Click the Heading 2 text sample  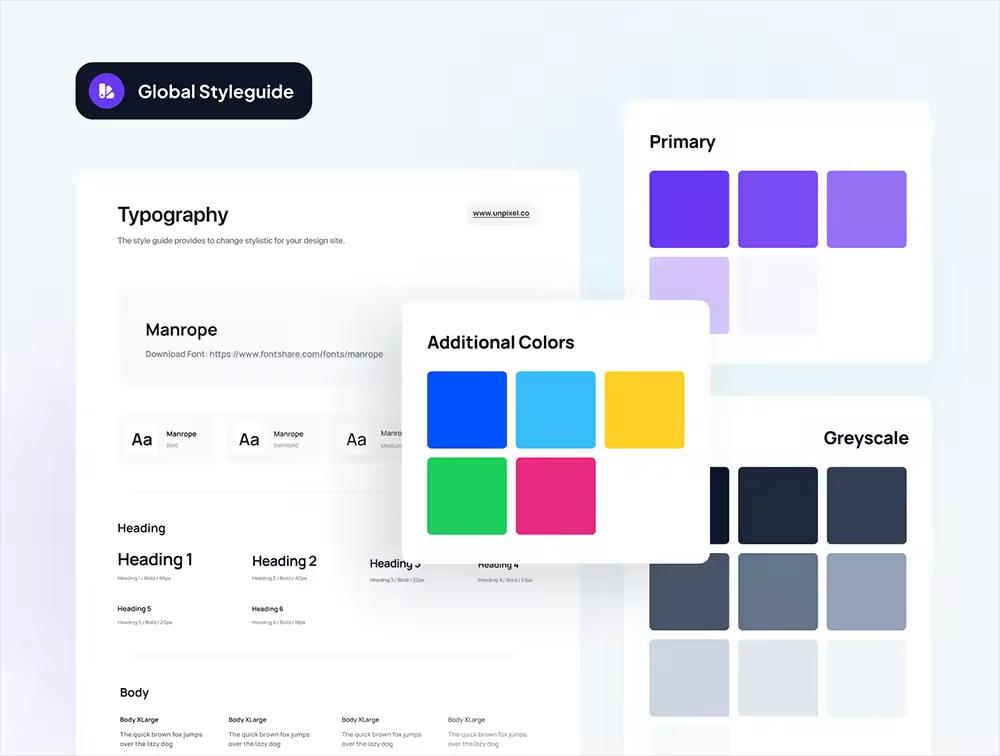[x=284, y=561]
